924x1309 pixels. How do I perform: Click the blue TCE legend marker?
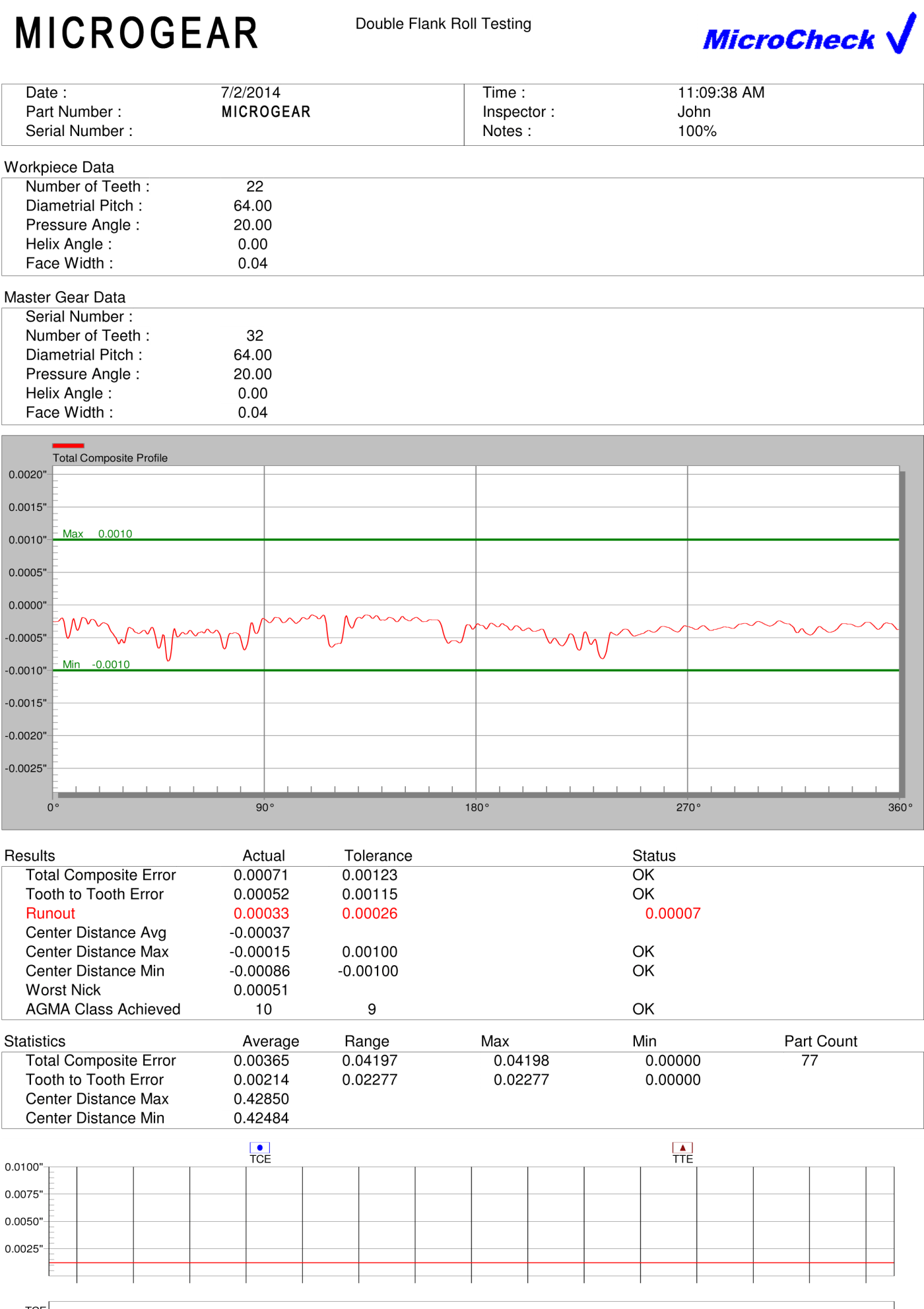point(260,1148)
